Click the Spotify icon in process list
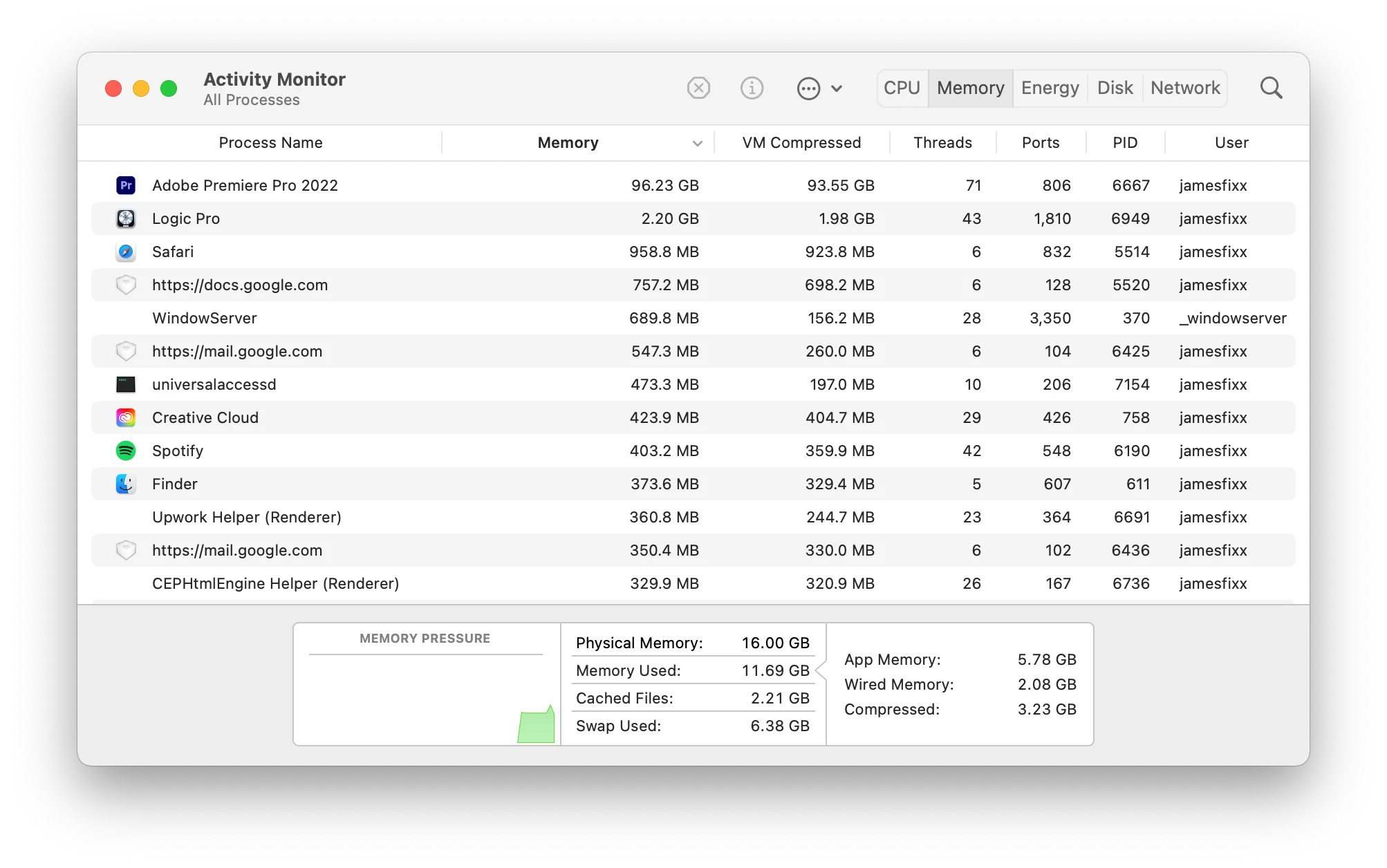Image resolution: width=1387 pixels, height=868 pixels. click(126, 451)
